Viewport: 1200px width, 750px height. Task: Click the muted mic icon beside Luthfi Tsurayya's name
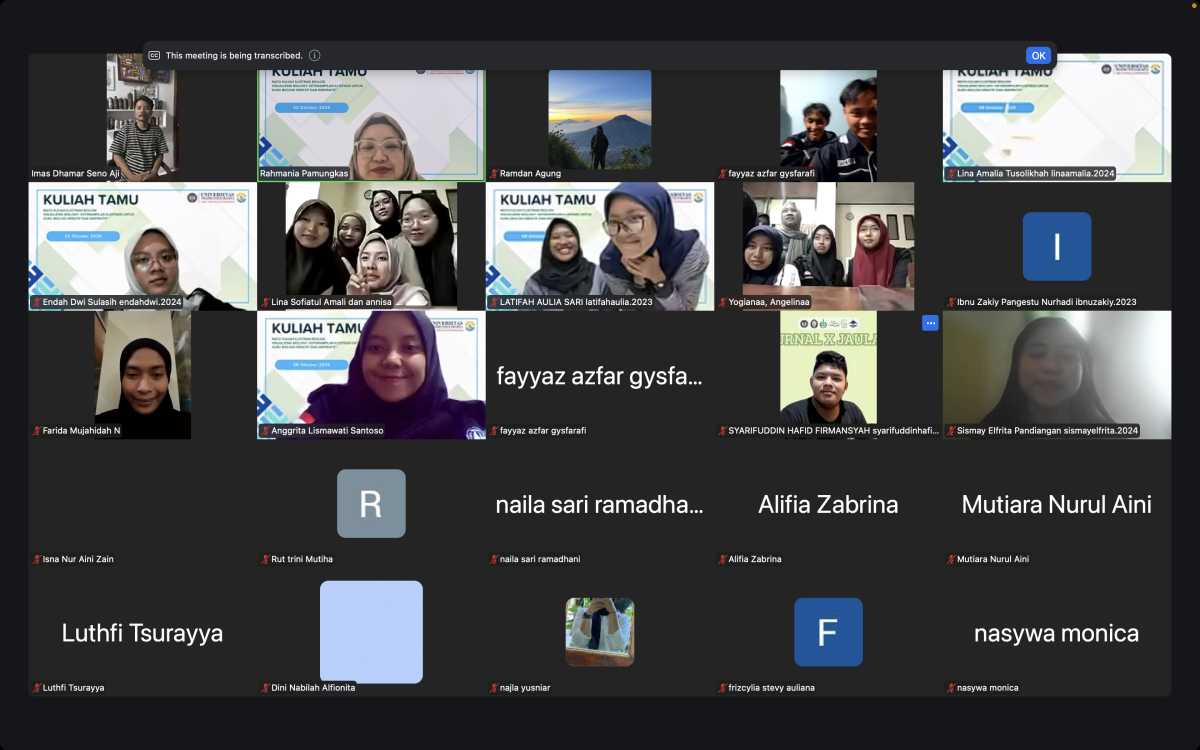pyautogui.click(x=37, y=688)
